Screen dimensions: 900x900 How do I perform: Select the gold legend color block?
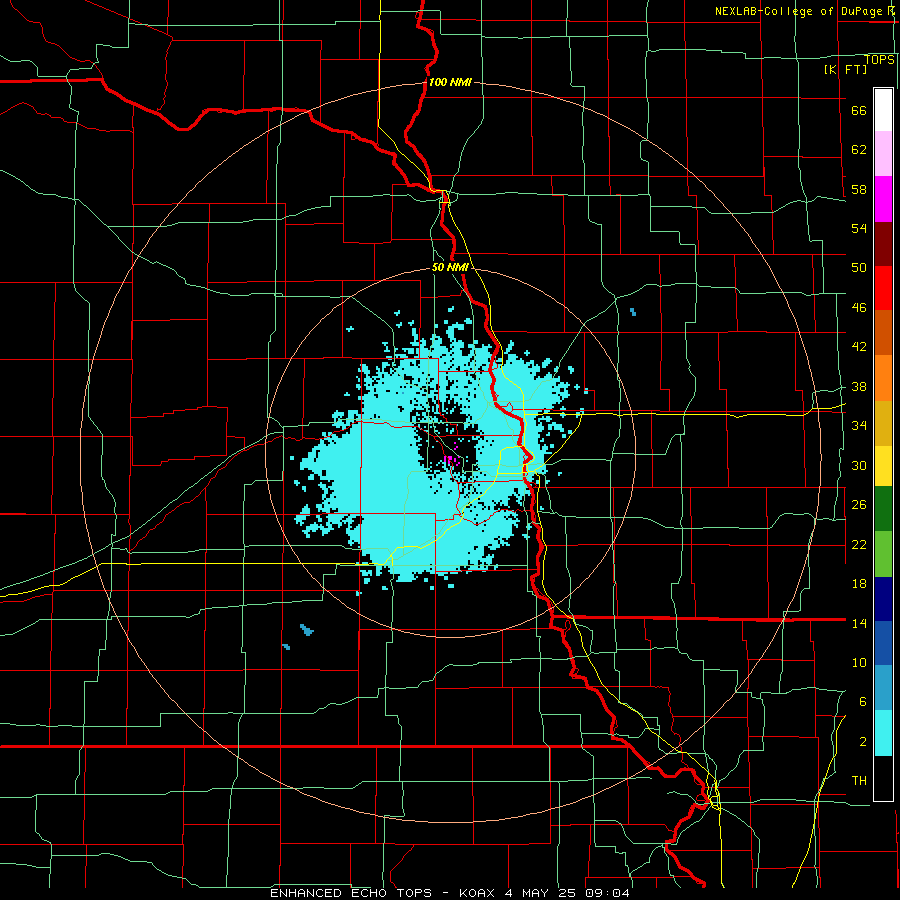point(883,423)
